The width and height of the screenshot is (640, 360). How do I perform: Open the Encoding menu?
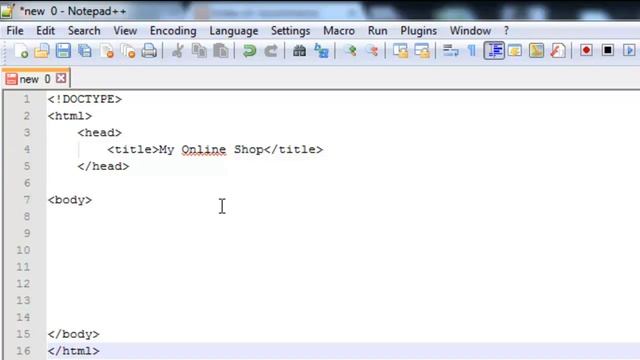pyautogui.click(x=173, y=31)
